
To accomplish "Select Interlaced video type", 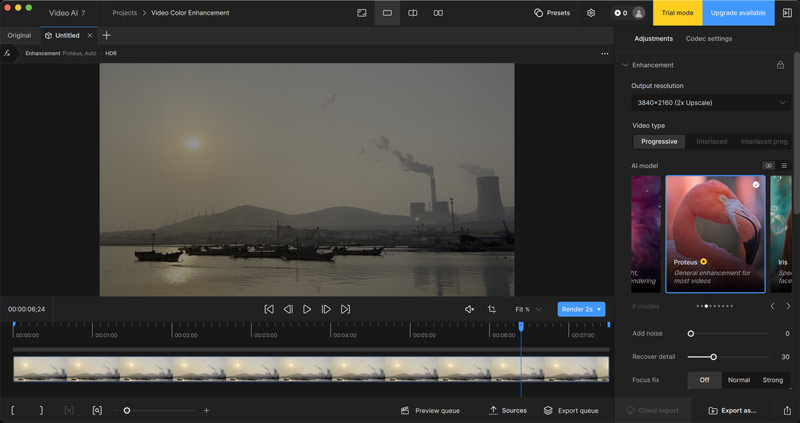I will coord(711,141).
